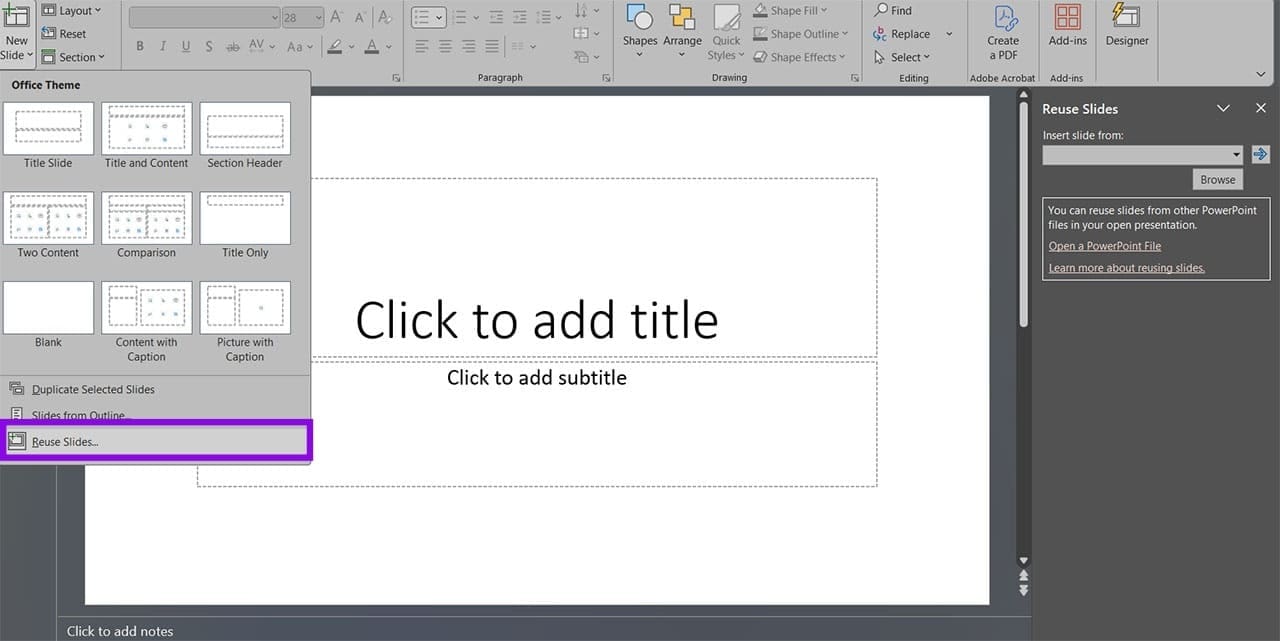Image resolution: width=1280 pixels, height=641 pixels.
Task: Click the Browse button in Reuse Slides
Action: (1217, 179)
